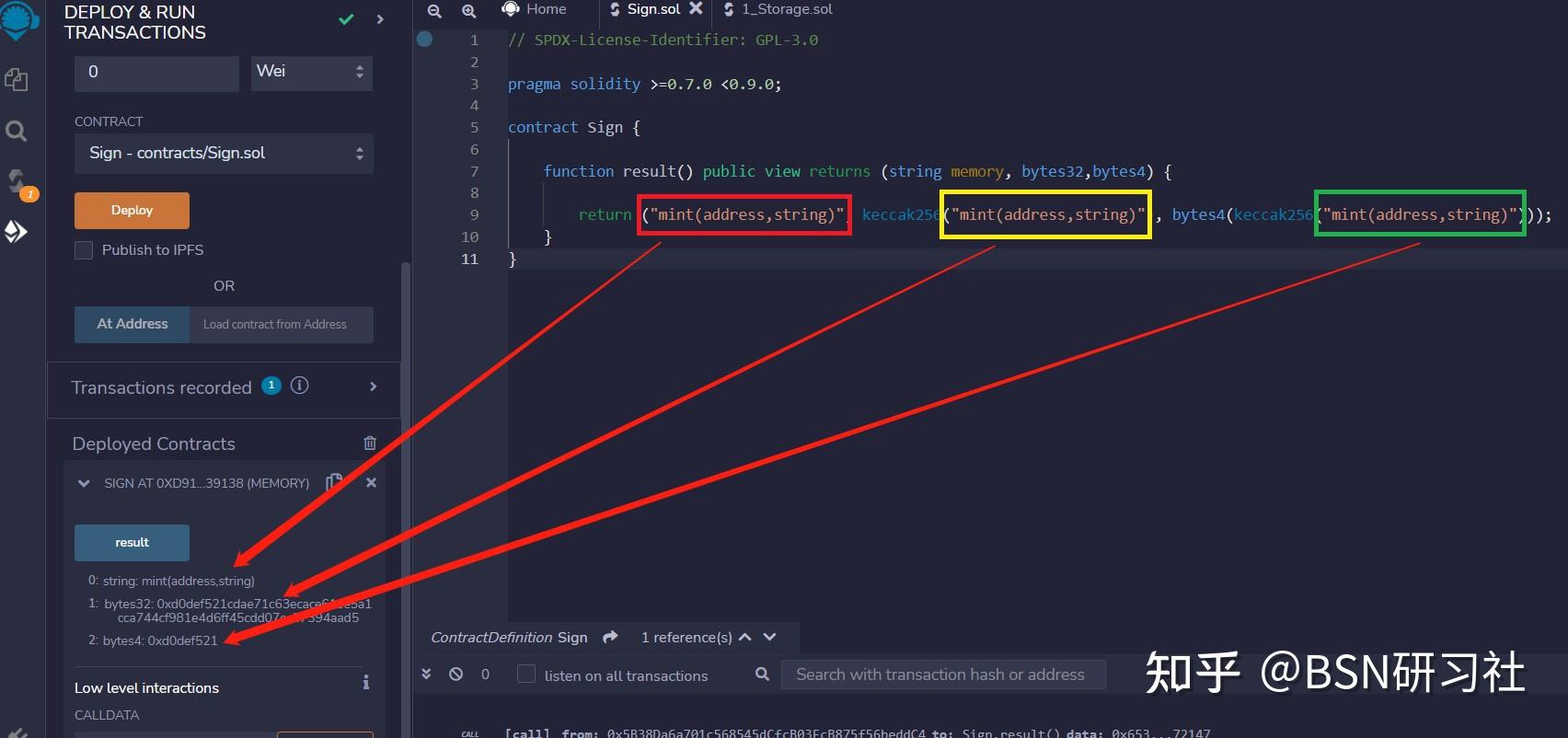Click the value amount input field
This screenshot has width=1568, height=738.
156,73
